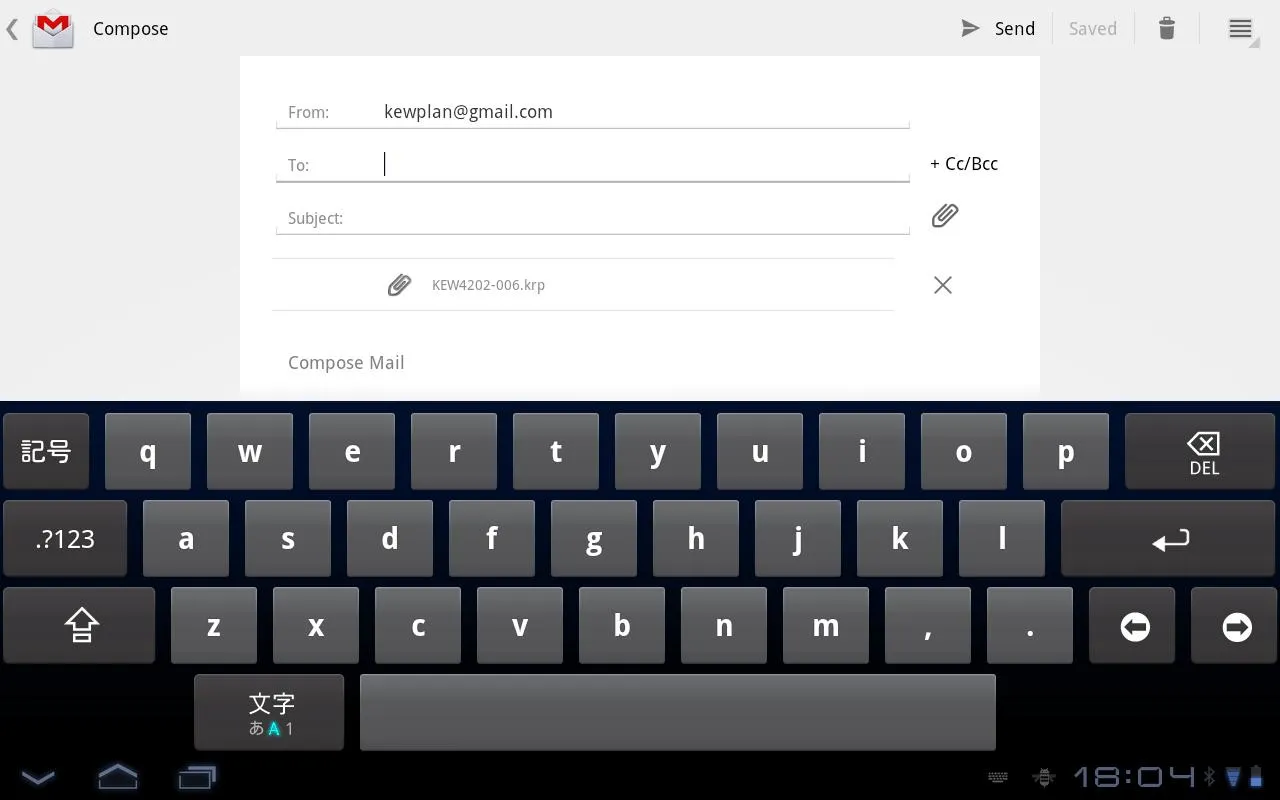Send the email
Screen dimensions: 1280x800
tap(998, 28)
